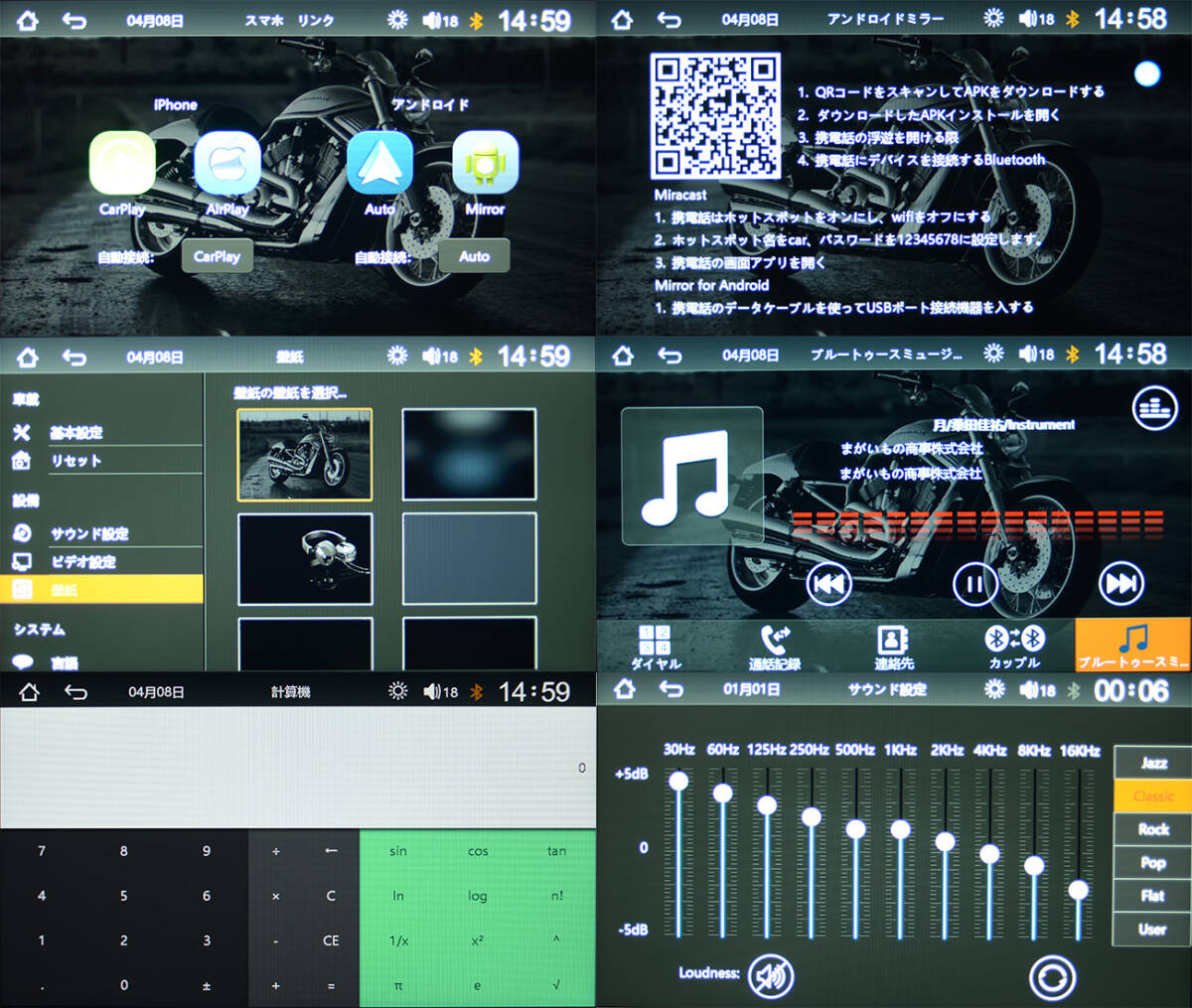
Task: Skip to next track
Action: tap(1122, 584)
